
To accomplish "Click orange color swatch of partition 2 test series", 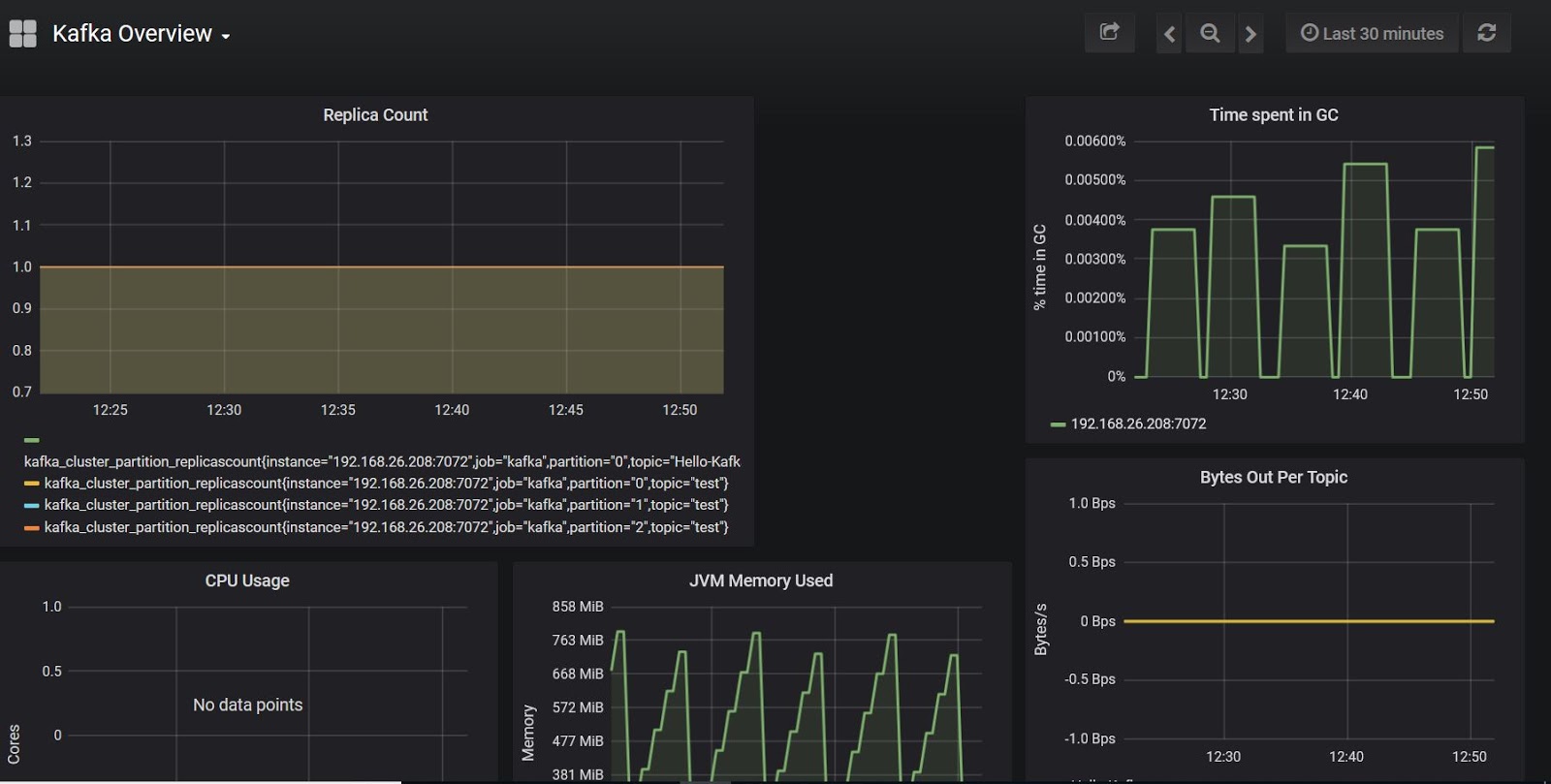I will [32, 527].
